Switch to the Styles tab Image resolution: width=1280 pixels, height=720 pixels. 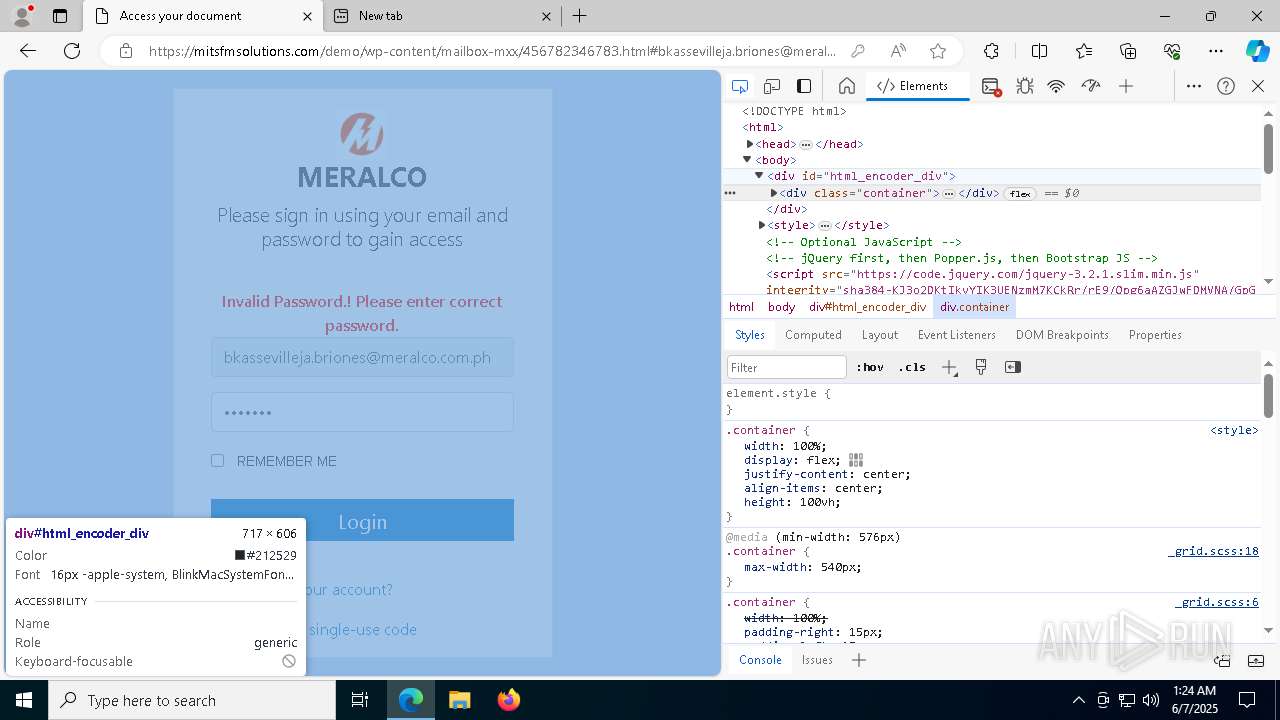coord(750,335)
